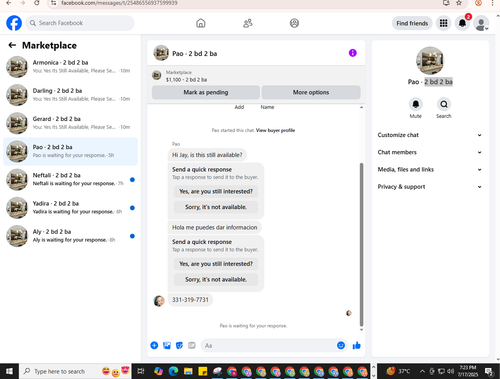Viewport: 500px width, 379px height.
Task: Click the phone number 331-319-7731 message
Action: pos(190,300)
